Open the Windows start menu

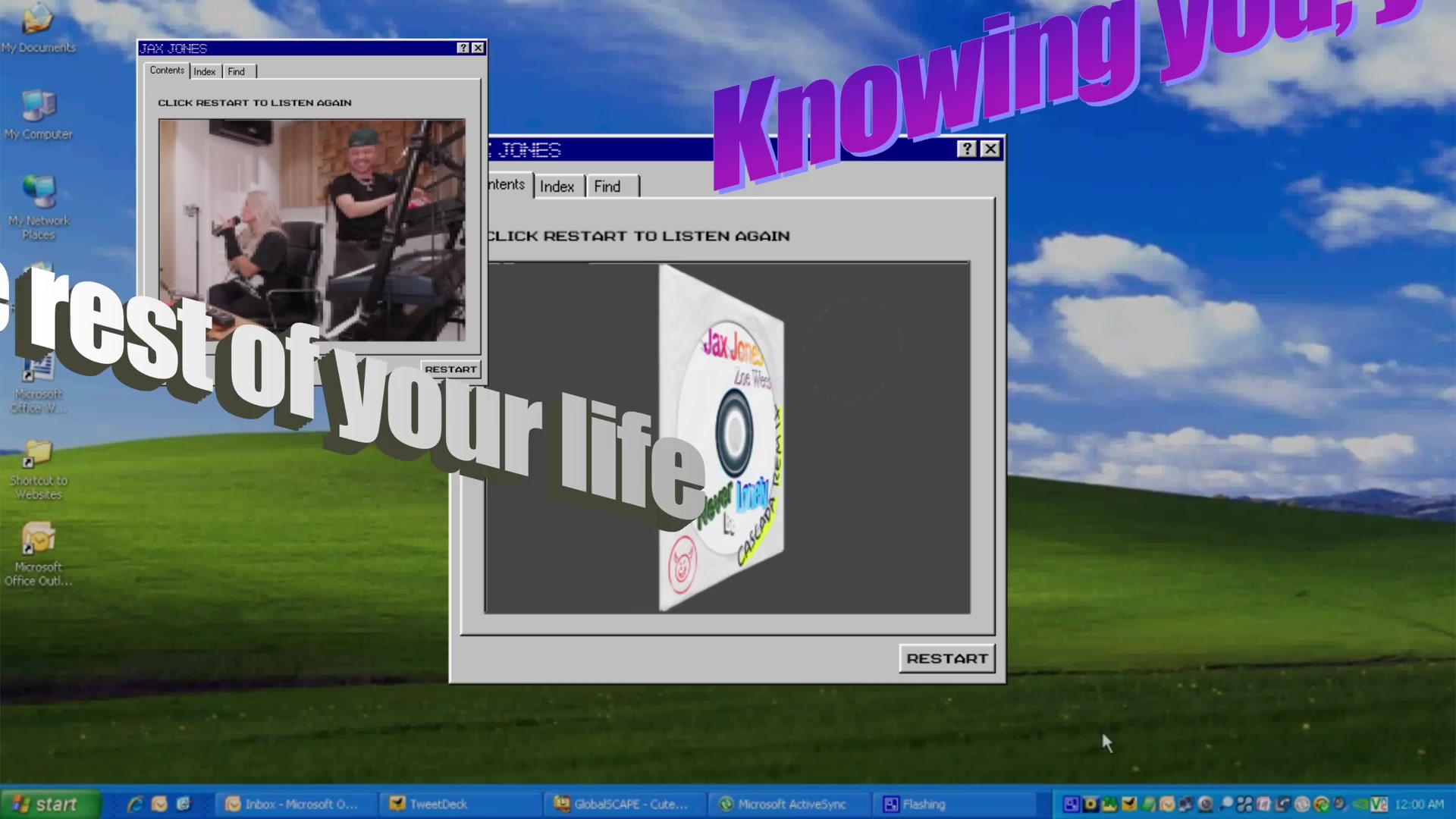50,804
